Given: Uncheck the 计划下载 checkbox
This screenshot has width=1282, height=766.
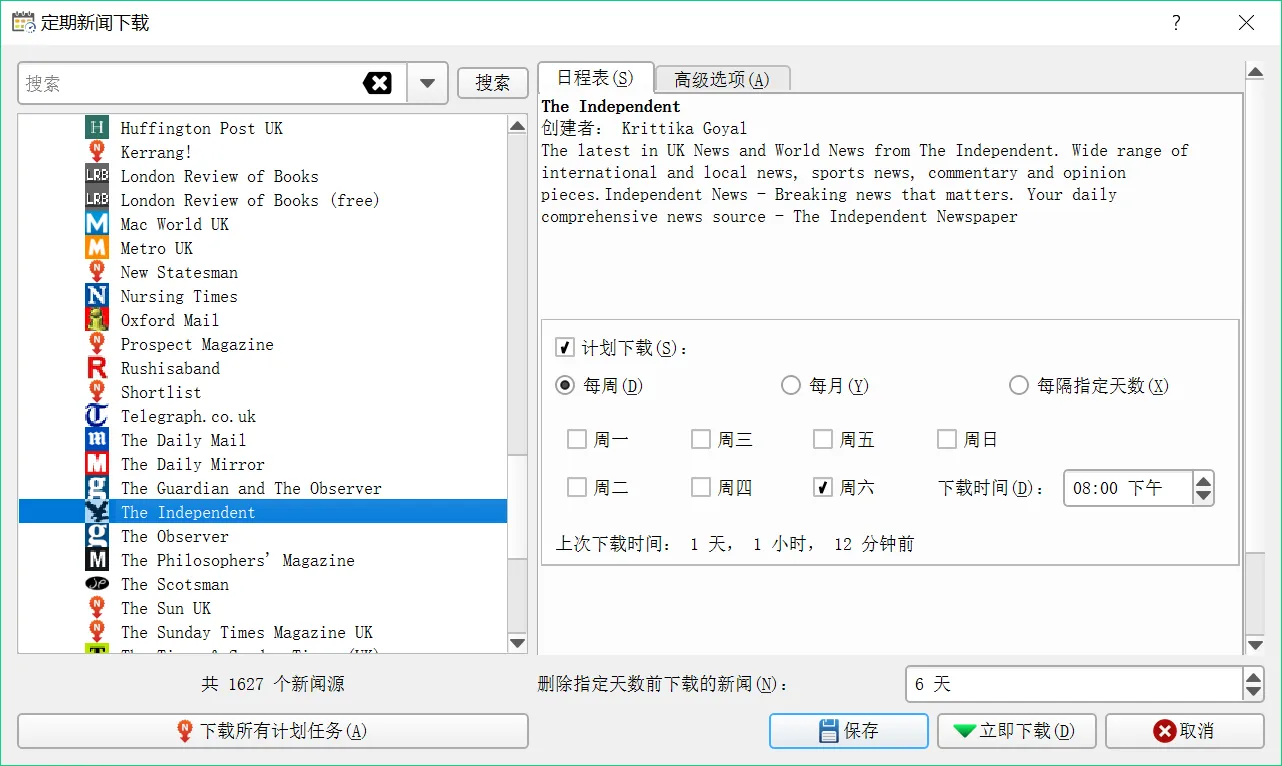Looking at the screenshot, I should tap(565, 348).
